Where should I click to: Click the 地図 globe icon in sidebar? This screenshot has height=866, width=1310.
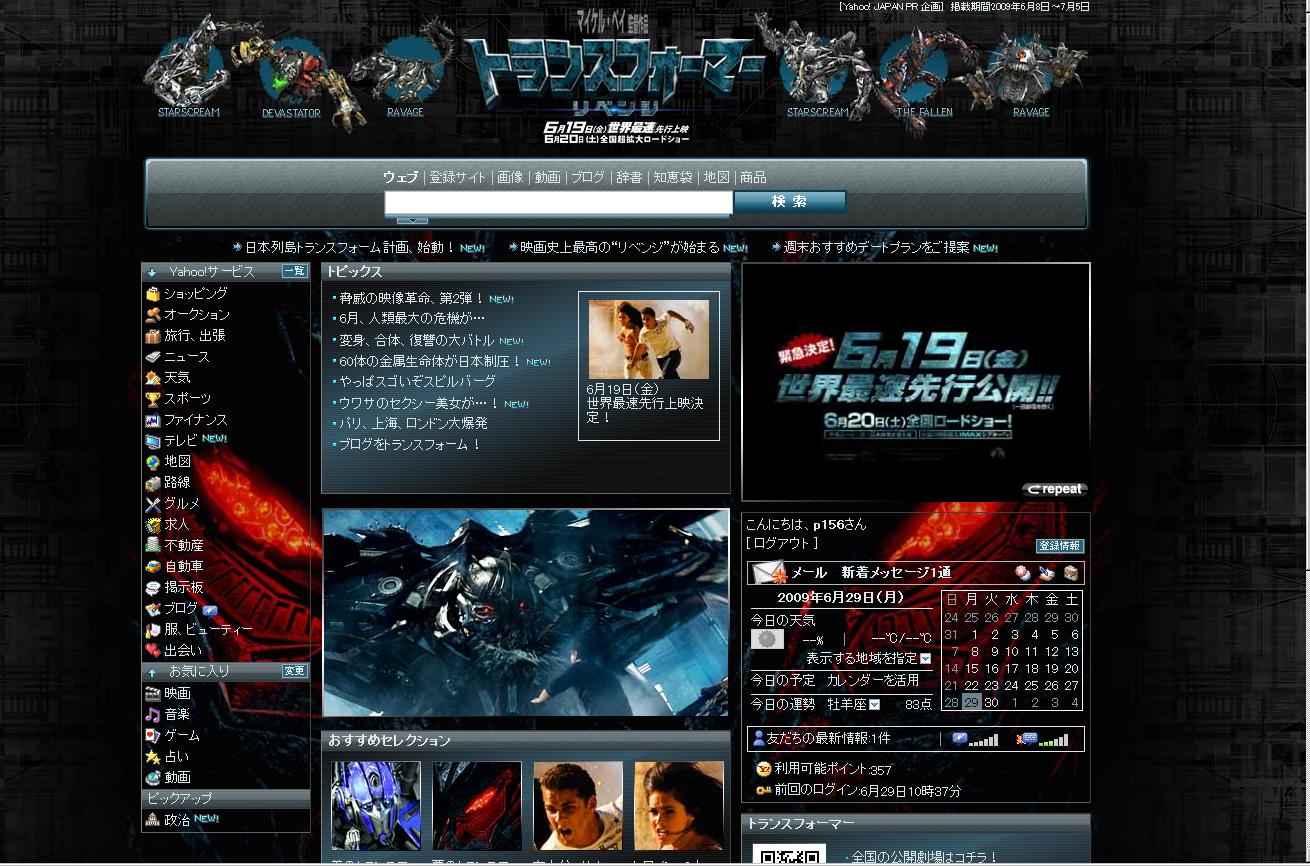(x=153, y=462)
